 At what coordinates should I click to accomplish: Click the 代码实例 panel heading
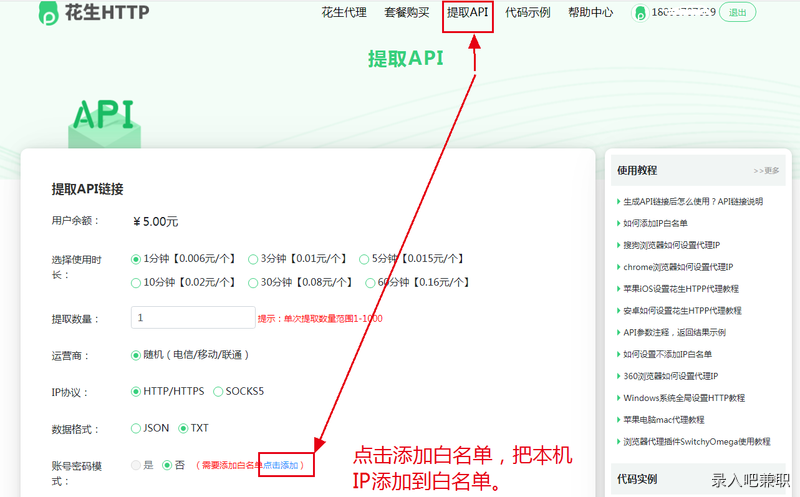point(637,479)
